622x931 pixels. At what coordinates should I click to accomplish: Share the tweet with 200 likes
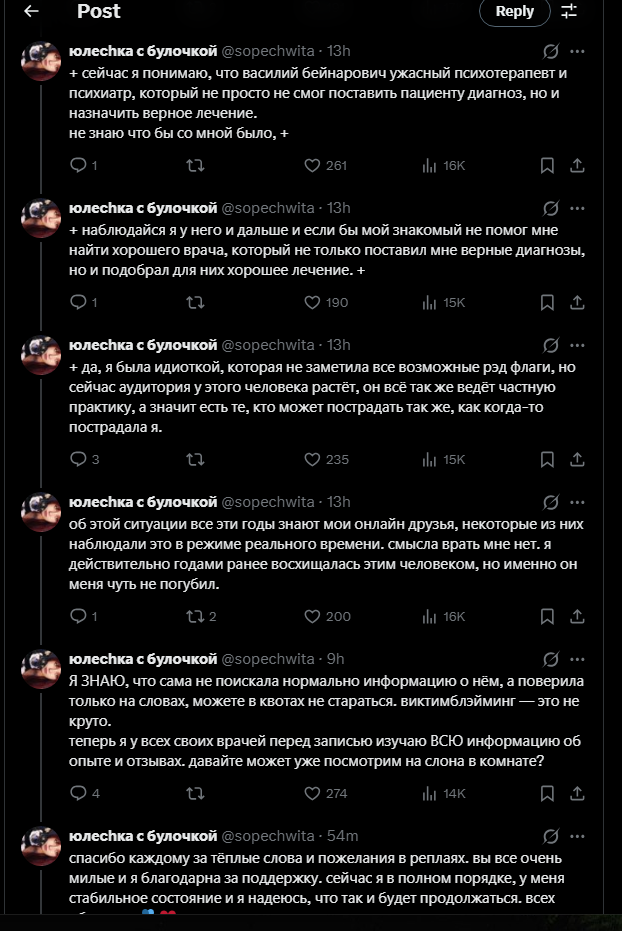[x=577, y=616]
